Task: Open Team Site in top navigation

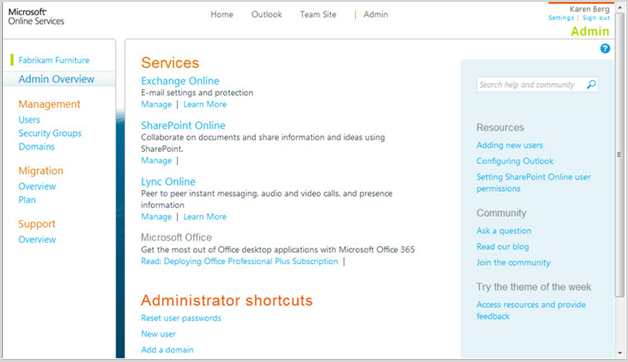Action: [x=318, y=14]
